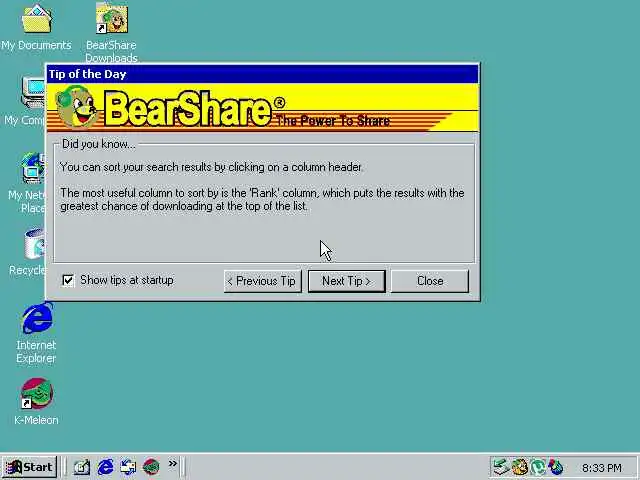This screenshot has height=480, width=640.
Task: Click the BearShare bear mascot logo
Action: (76, 107)
